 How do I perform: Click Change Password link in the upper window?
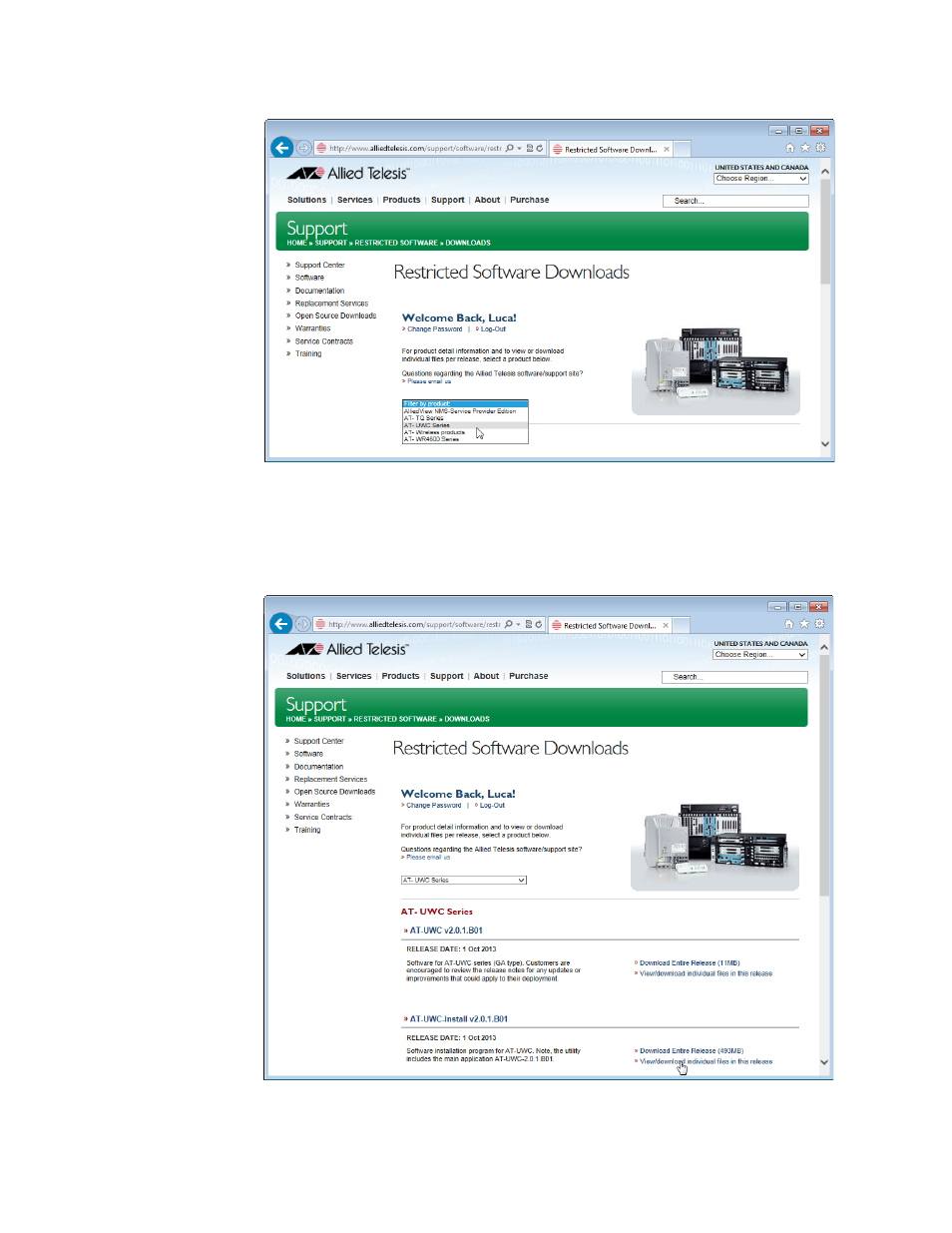[x=434, y=329]
